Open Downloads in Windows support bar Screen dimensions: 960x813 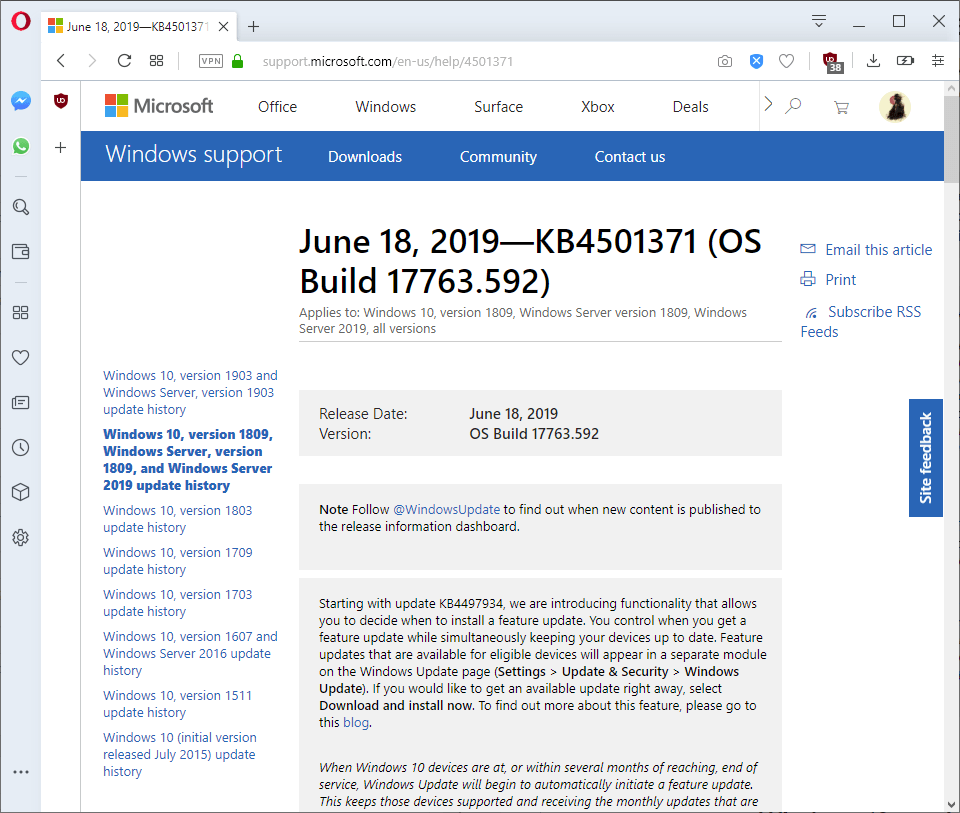pos(365,157)
